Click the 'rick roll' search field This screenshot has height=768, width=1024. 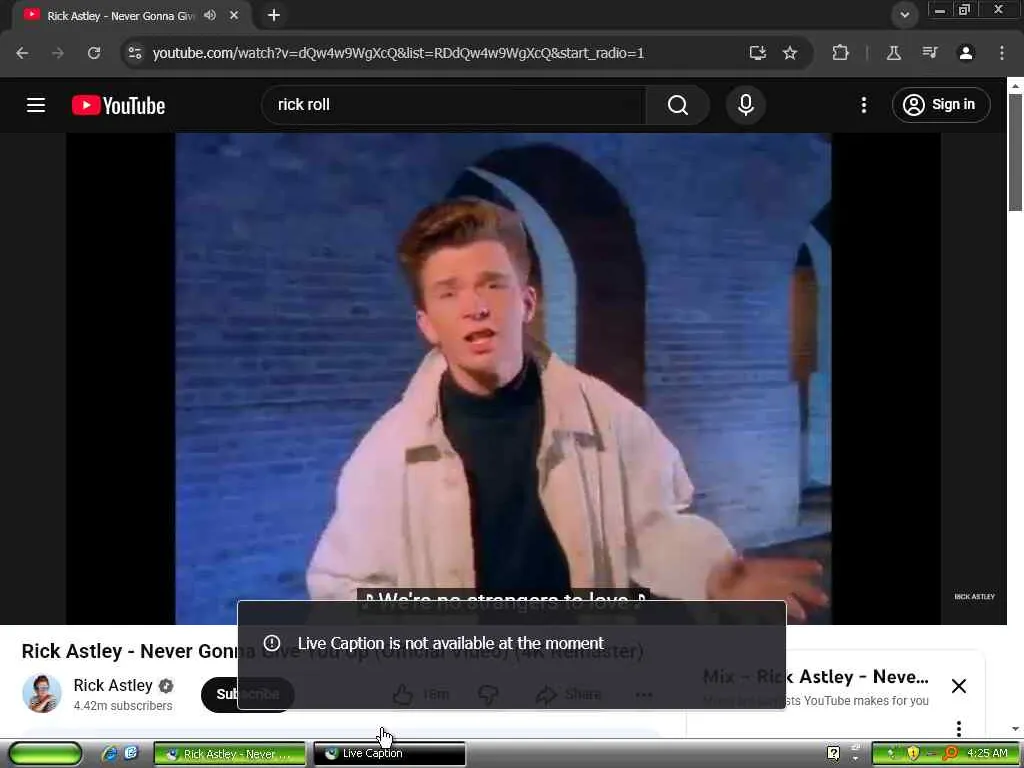pos(454,104)
